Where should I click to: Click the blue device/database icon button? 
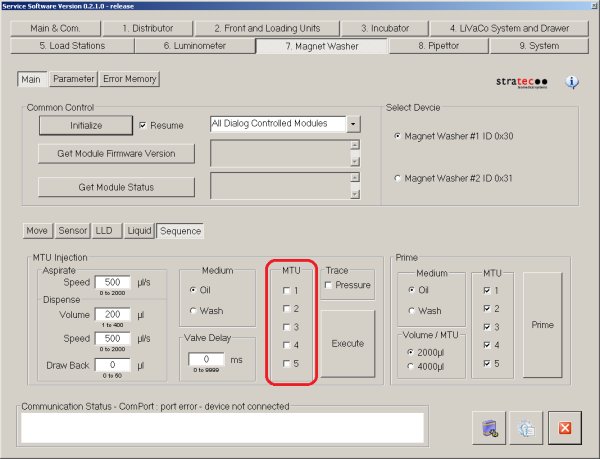489,428
